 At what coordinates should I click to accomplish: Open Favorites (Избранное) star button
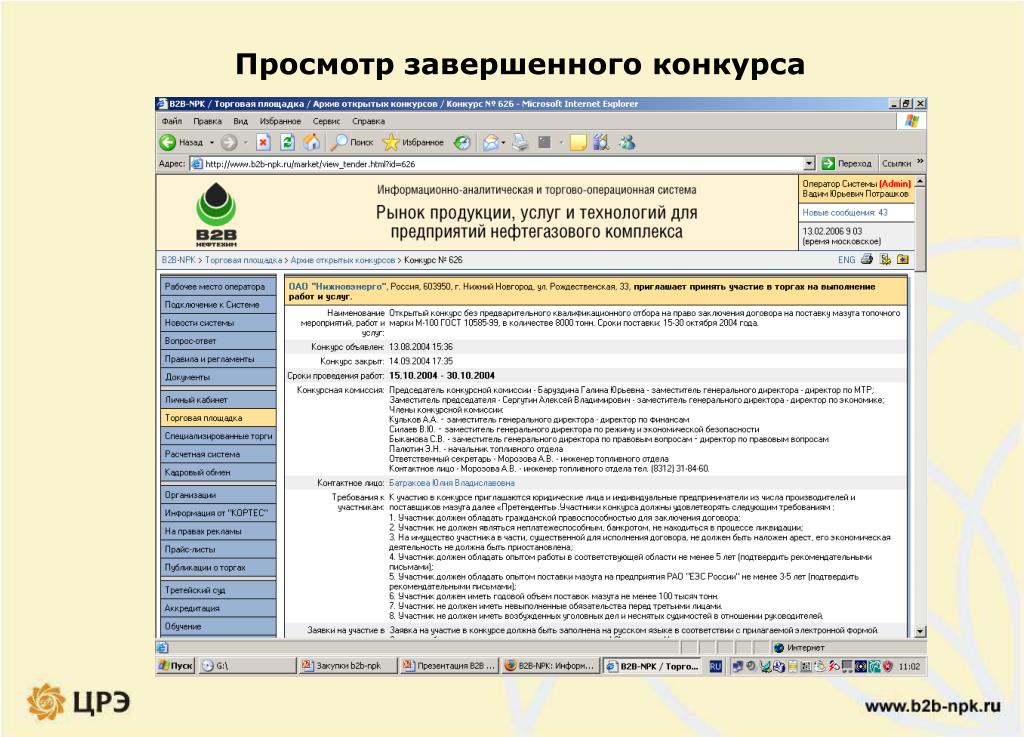tap(413, 142)
